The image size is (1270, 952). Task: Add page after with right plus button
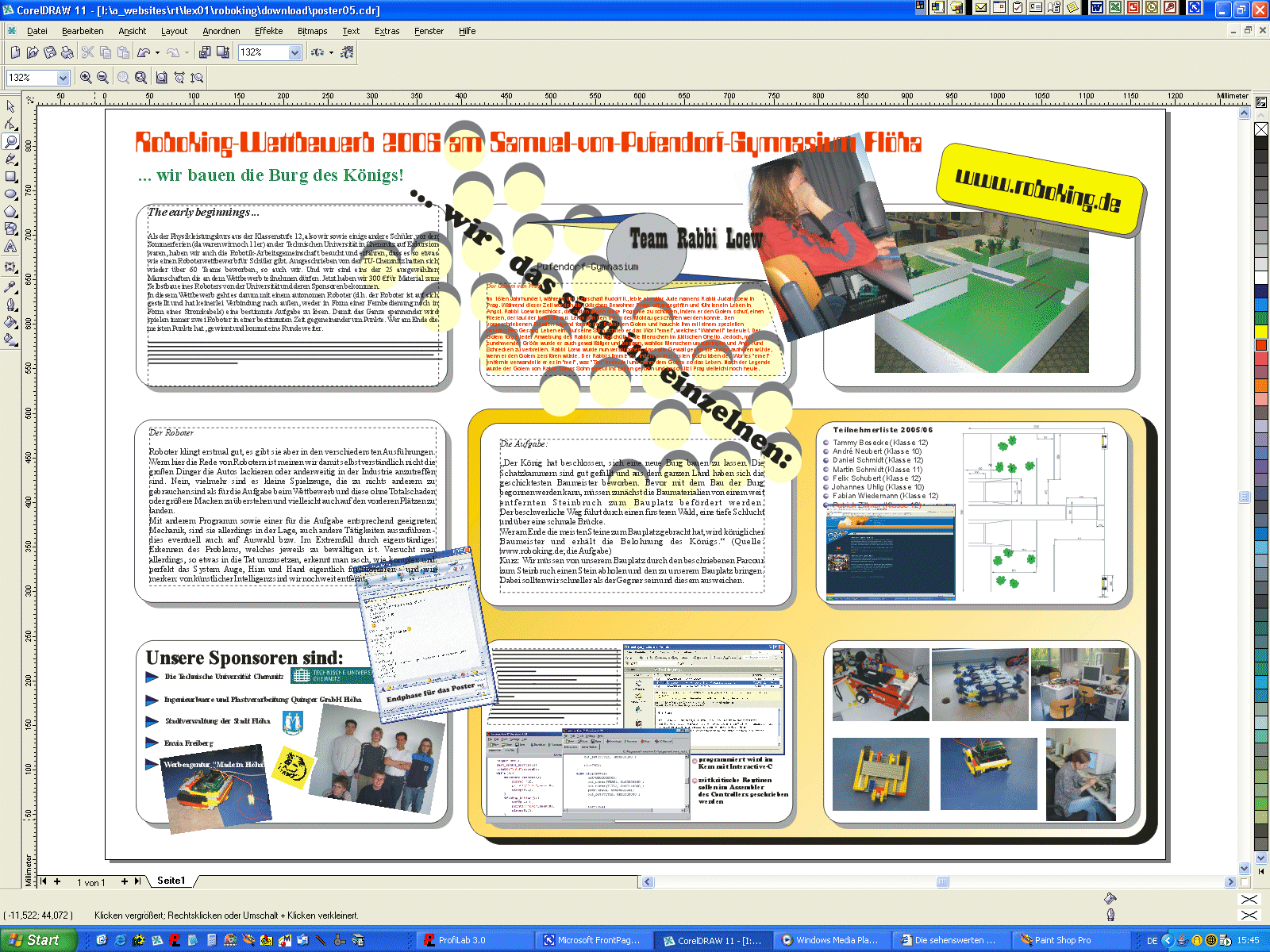click(x=125, y=881)
